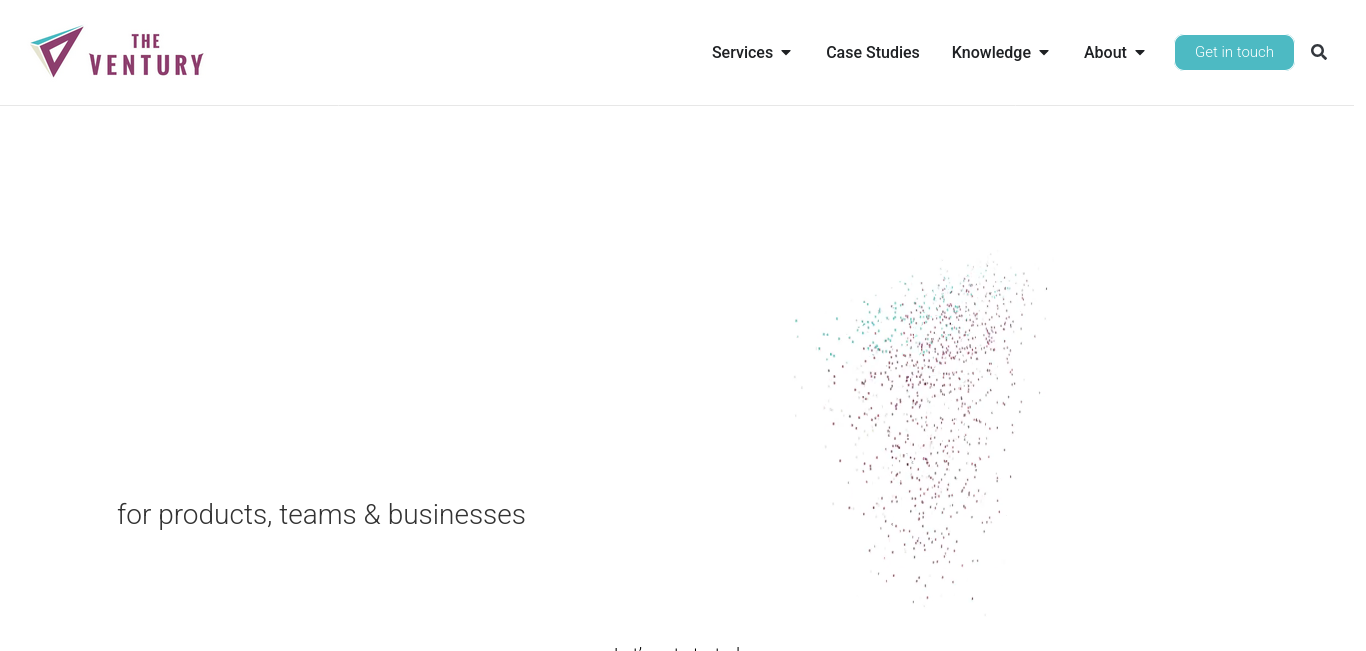Image resolution: width=1366 pixels, height=651 pixels.
Task: Open the site search magnifier icon
Action: click(1319, 52)
